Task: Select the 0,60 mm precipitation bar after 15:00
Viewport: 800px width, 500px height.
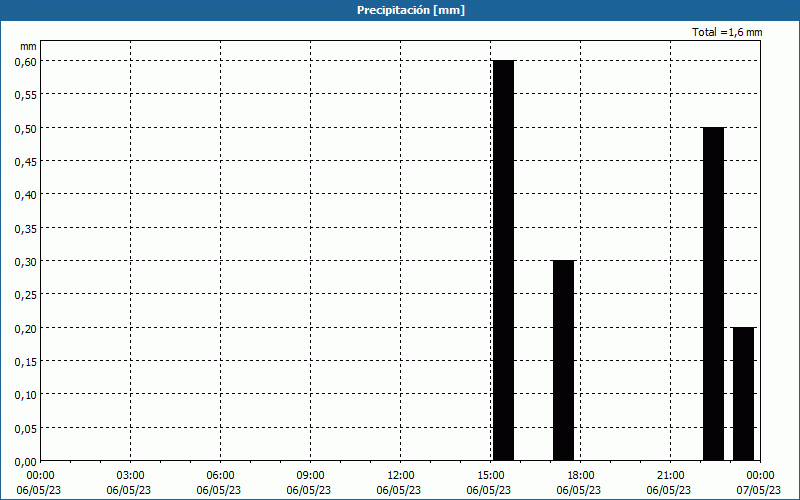Action: coord(504,260)
